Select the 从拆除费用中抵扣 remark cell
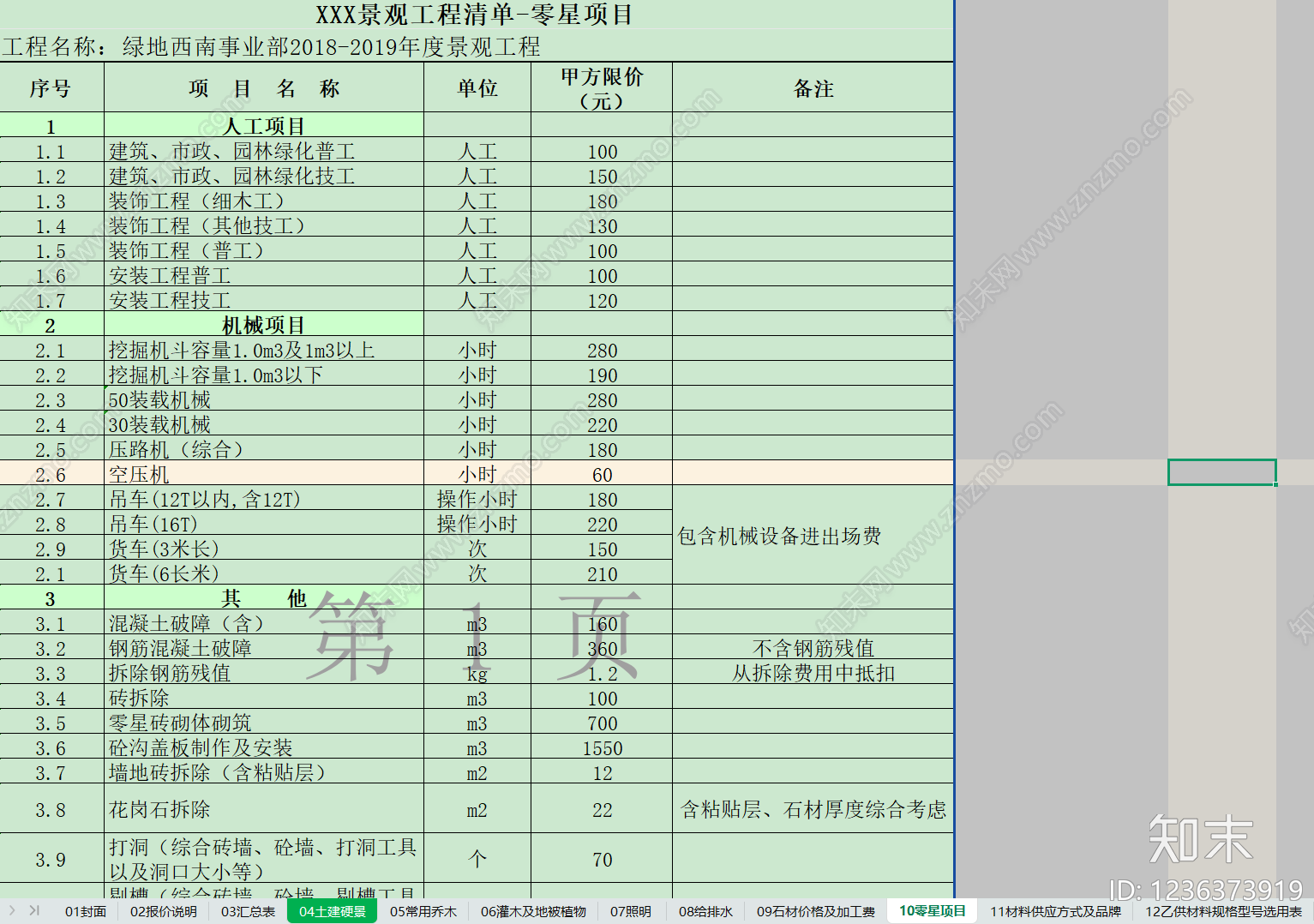1314x924 pixels. click(x=813, y=672)
